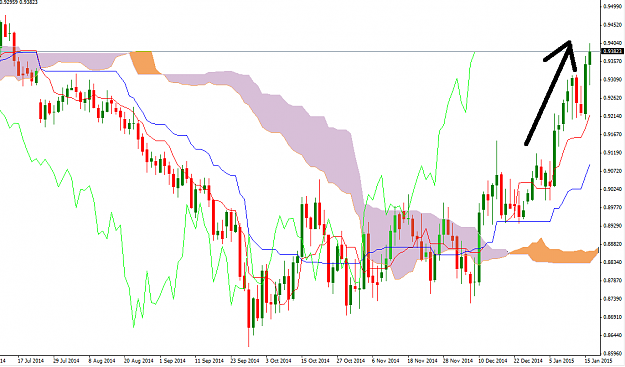This screenshot has height=367, width=625.
Task: Click the current price tag 0.93823
Action: pyautogui.click(x=613, y=51)
